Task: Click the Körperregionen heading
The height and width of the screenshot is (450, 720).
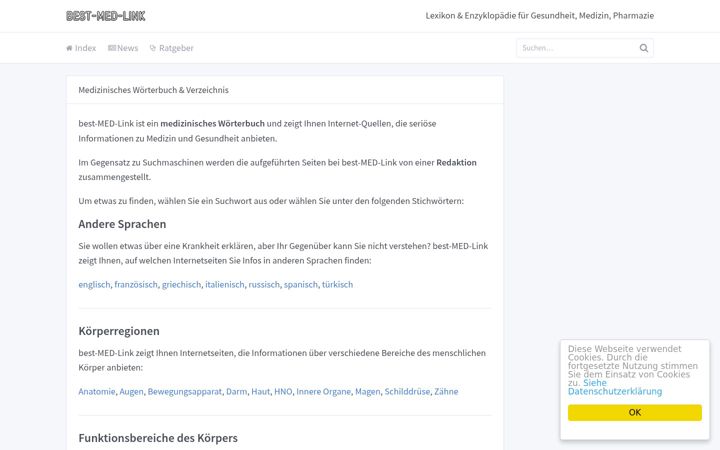Action: (119, 331)
